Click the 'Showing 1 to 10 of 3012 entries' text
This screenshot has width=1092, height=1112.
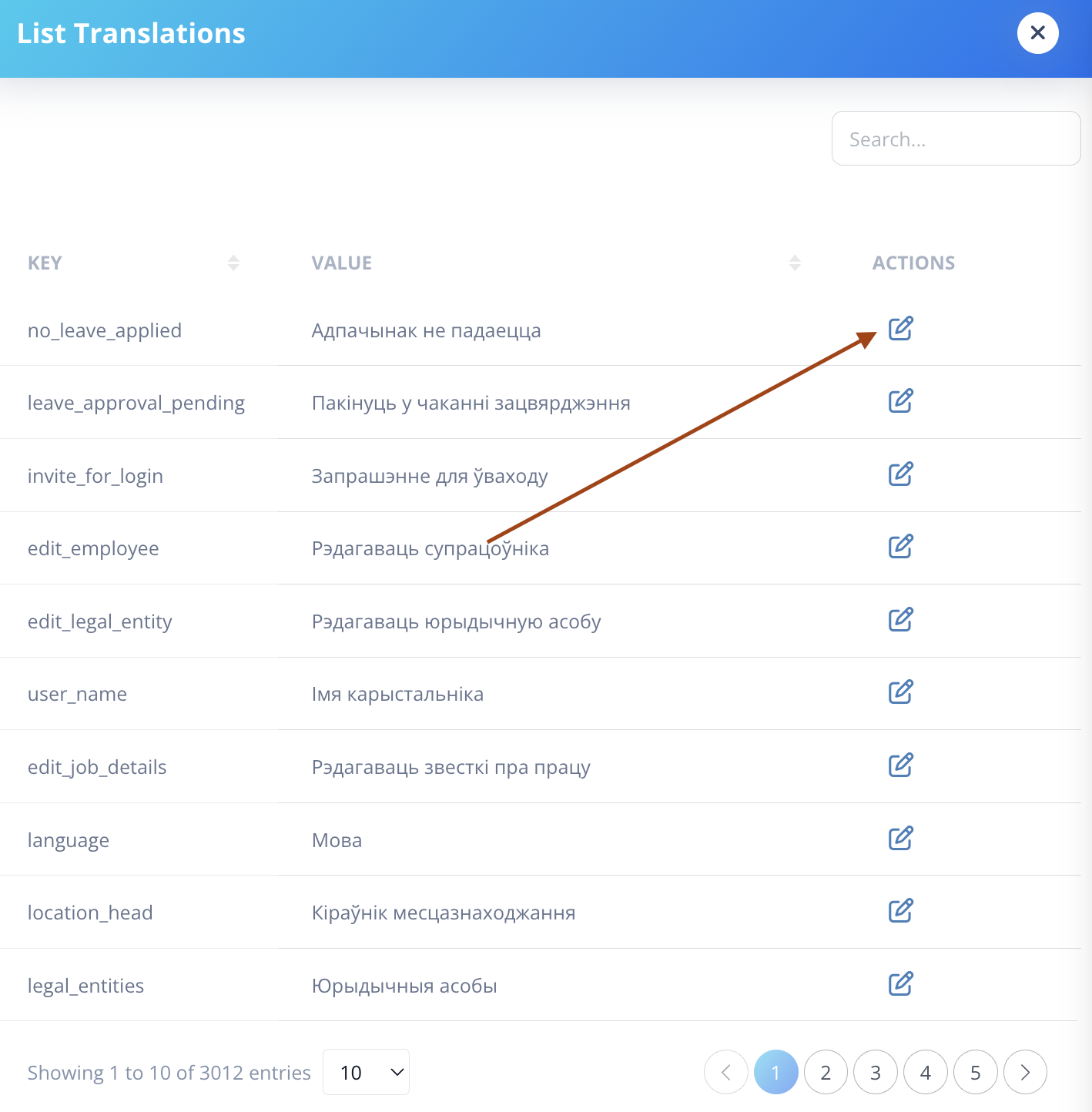tap(169, 1073)
